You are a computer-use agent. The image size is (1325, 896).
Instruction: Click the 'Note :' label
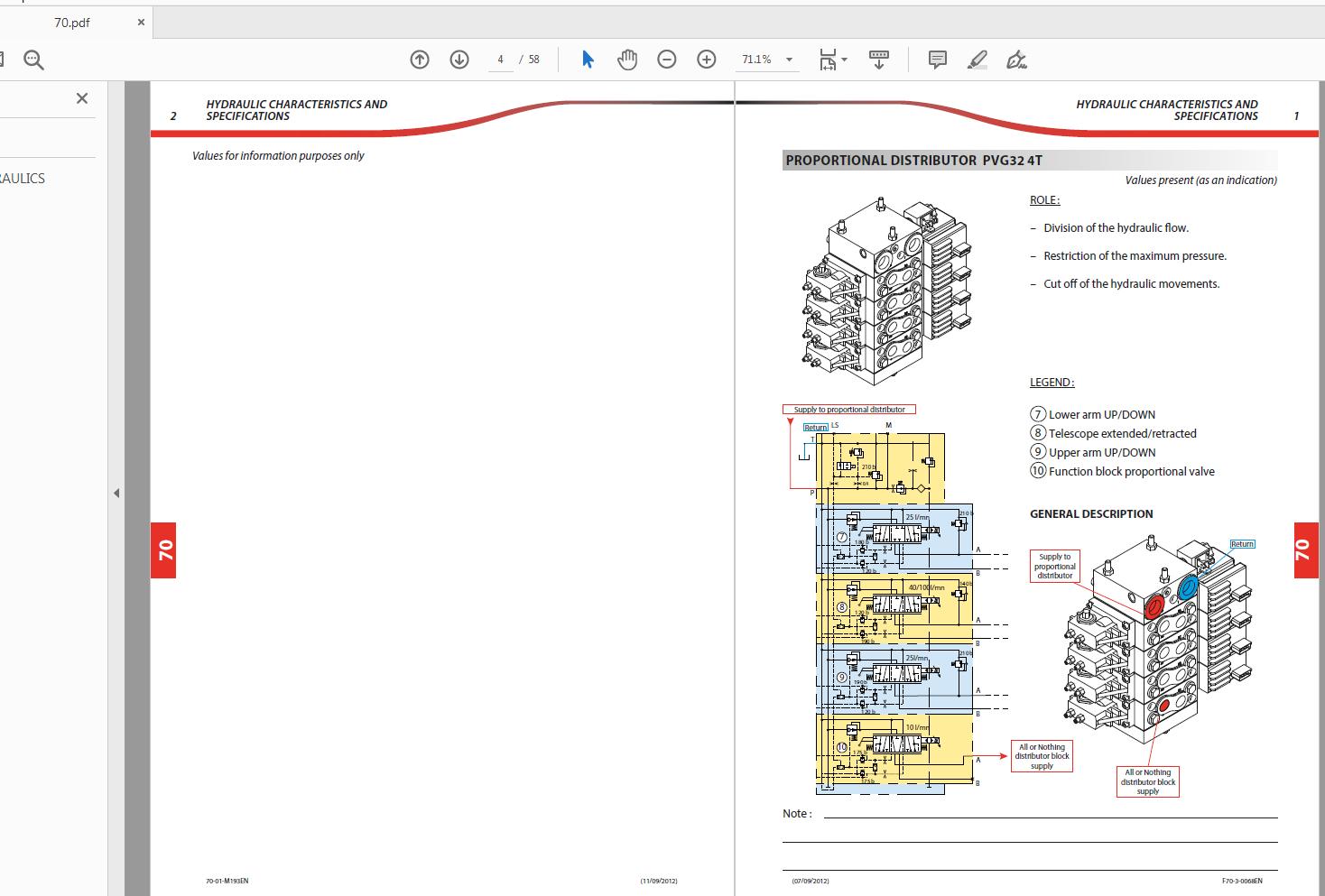(x=797, y=813)
